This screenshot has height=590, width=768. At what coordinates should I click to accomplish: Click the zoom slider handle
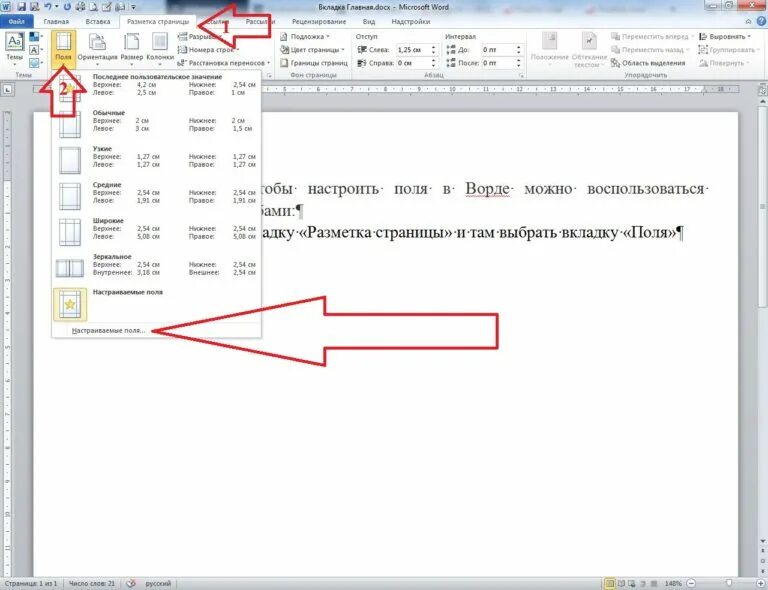click(729, 583)
